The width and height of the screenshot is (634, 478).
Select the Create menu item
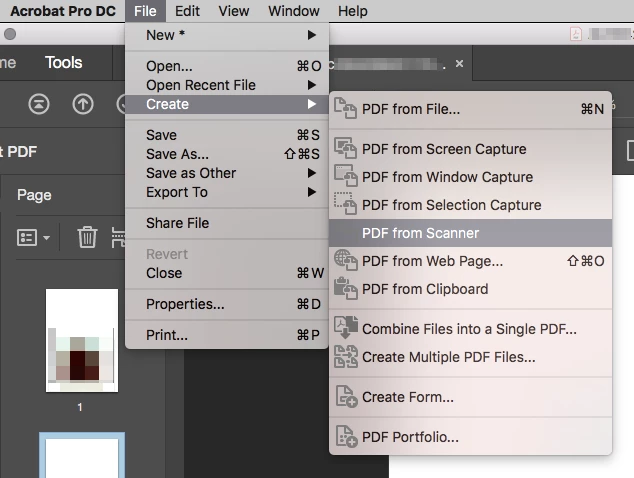click(x=227, y=104)
